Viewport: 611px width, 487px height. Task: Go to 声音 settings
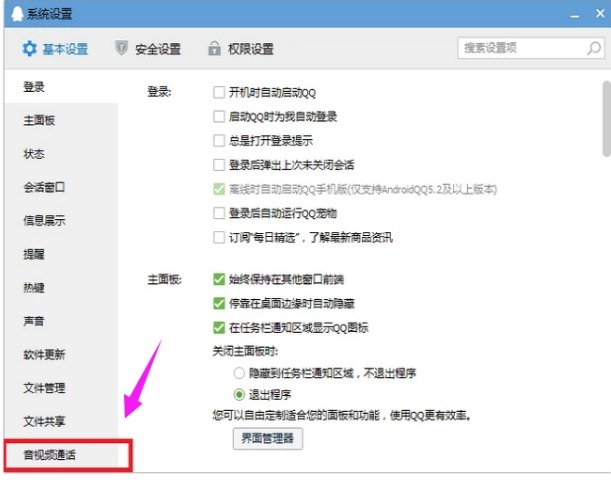click(61, 321)
